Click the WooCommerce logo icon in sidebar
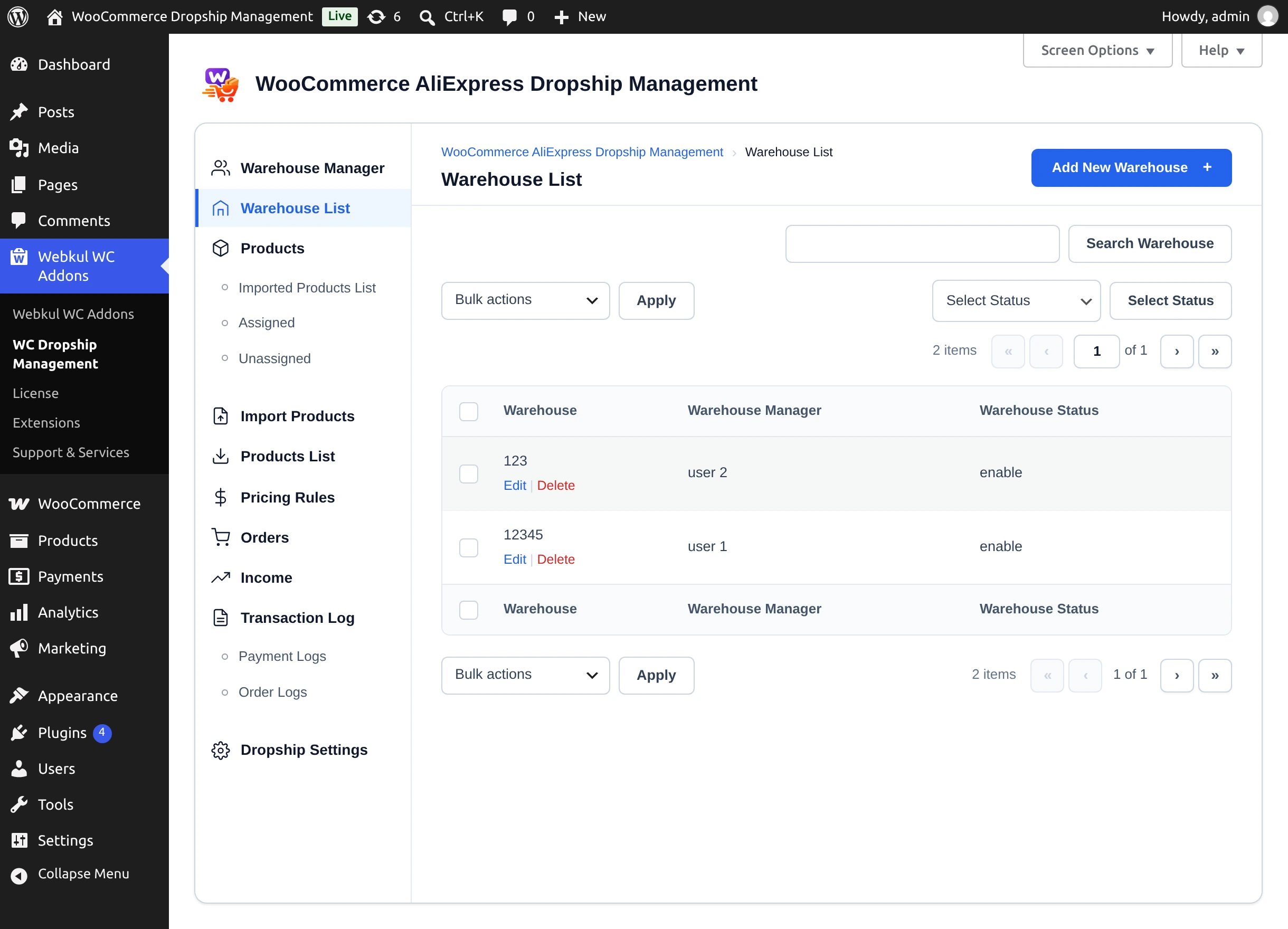1288x929 pixels. click(19, 504)
